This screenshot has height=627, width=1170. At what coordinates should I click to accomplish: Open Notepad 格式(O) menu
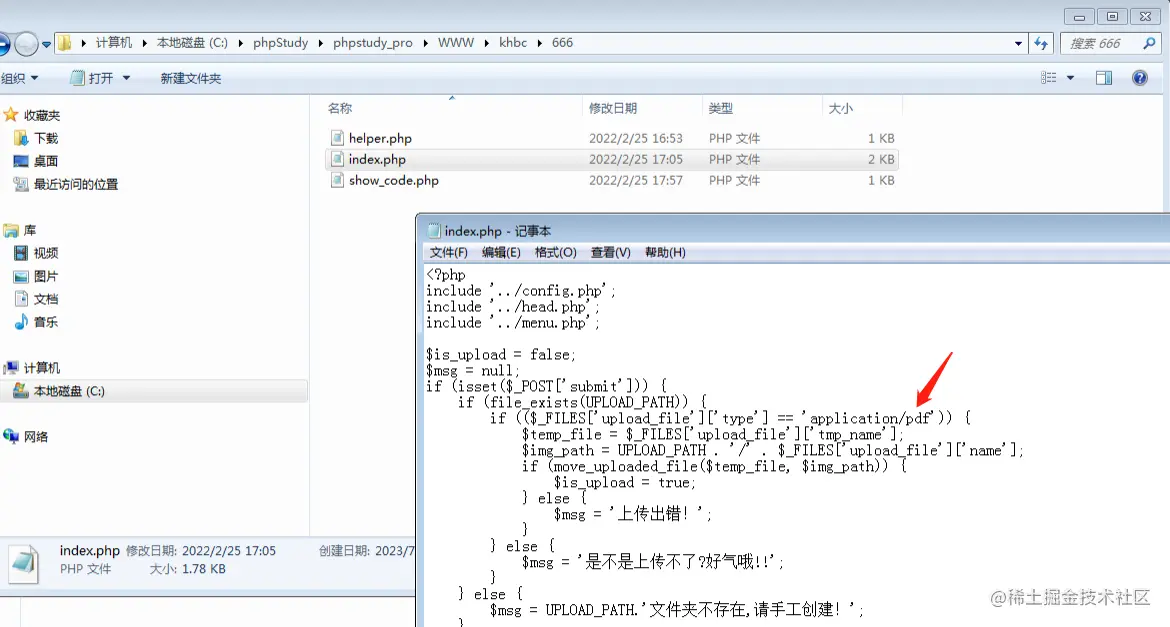pyautogui.click(x=555, y=252)
